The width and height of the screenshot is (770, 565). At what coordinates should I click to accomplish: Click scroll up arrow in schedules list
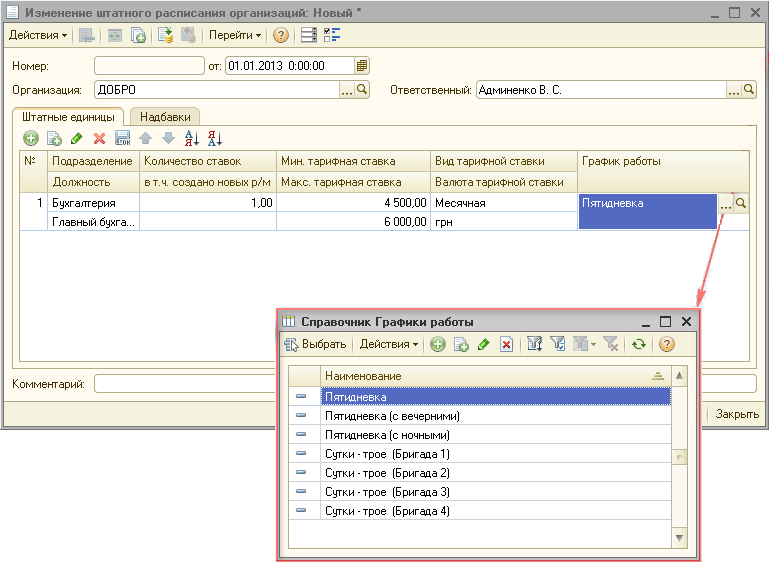(679, 376)
